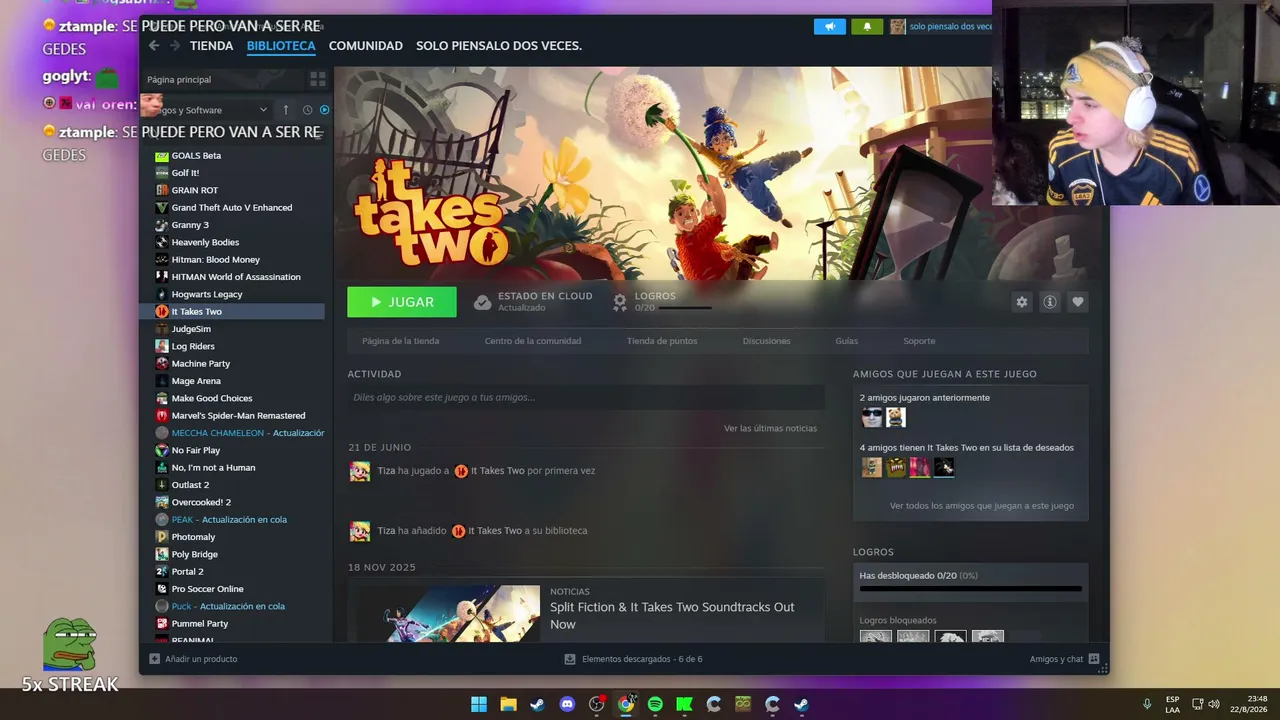Open Discord from the taskbar

click(x=567, y=704)
